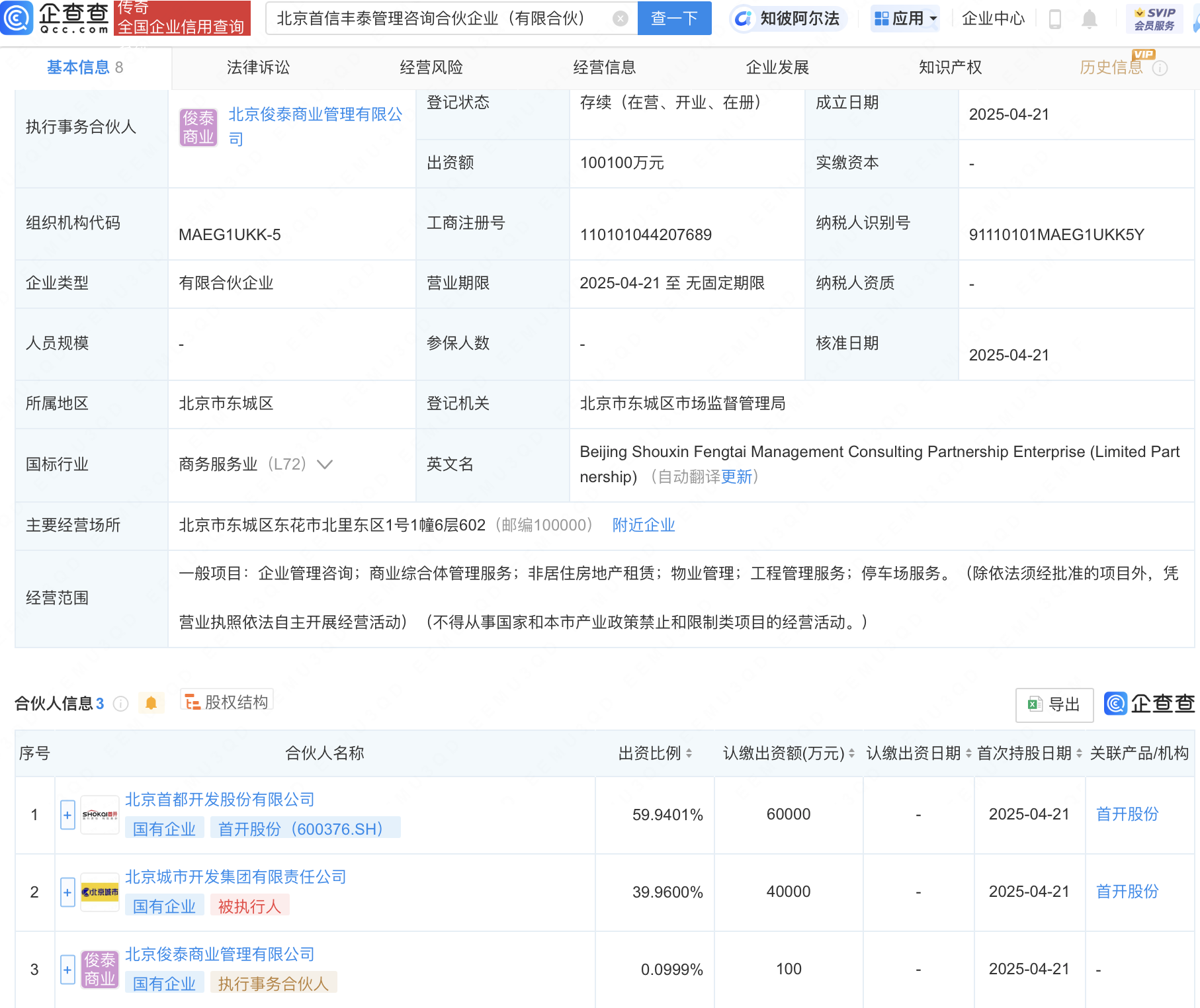The image size is (1200, 1008).
Task: Open partner 北京俊泰商业管理有限公司 in table
Action: coord(220,954)
